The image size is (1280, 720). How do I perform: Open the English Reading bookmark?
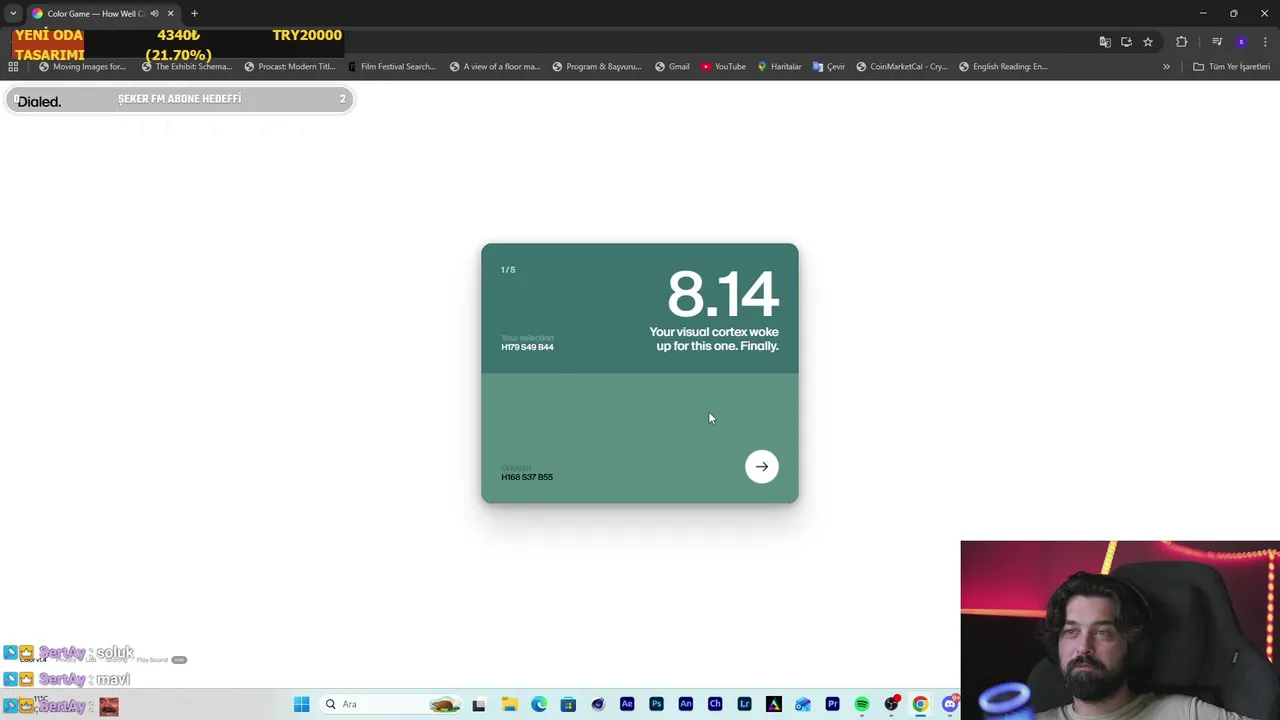[x=1003, y=67]
